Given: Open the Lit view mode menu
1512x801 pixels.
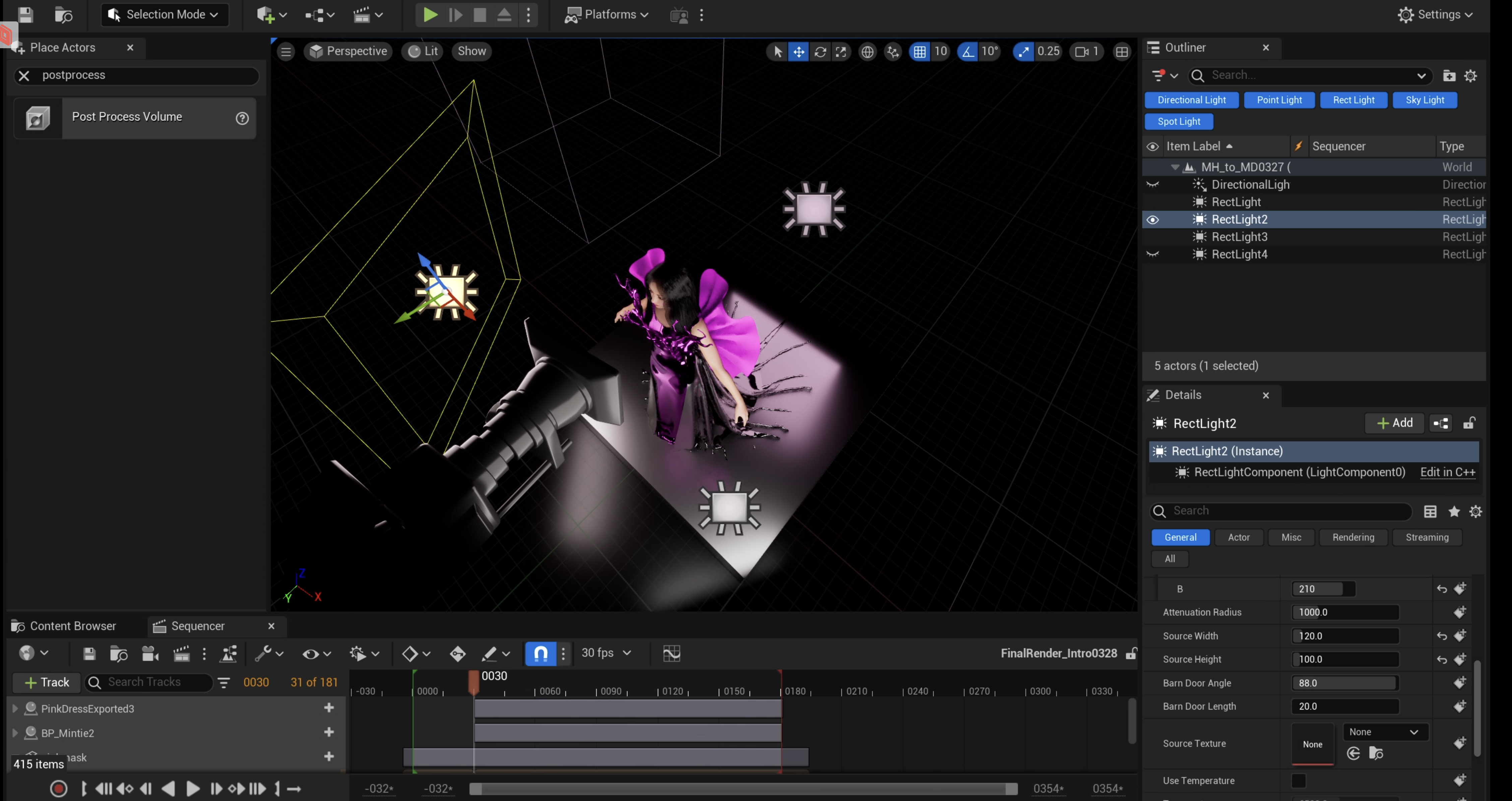Looking at the screenshot, I should click(x=423, y=52).
